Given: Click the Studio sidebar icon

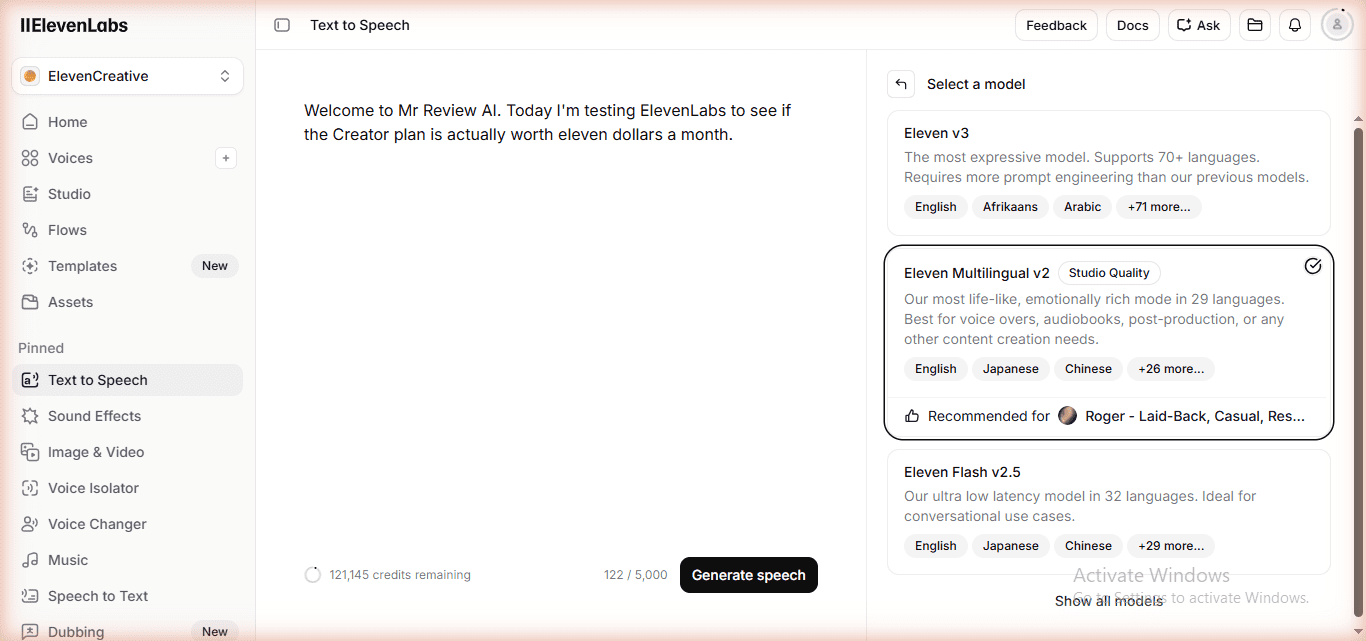Looking at the screenshot, I should [x=30, y=194].
